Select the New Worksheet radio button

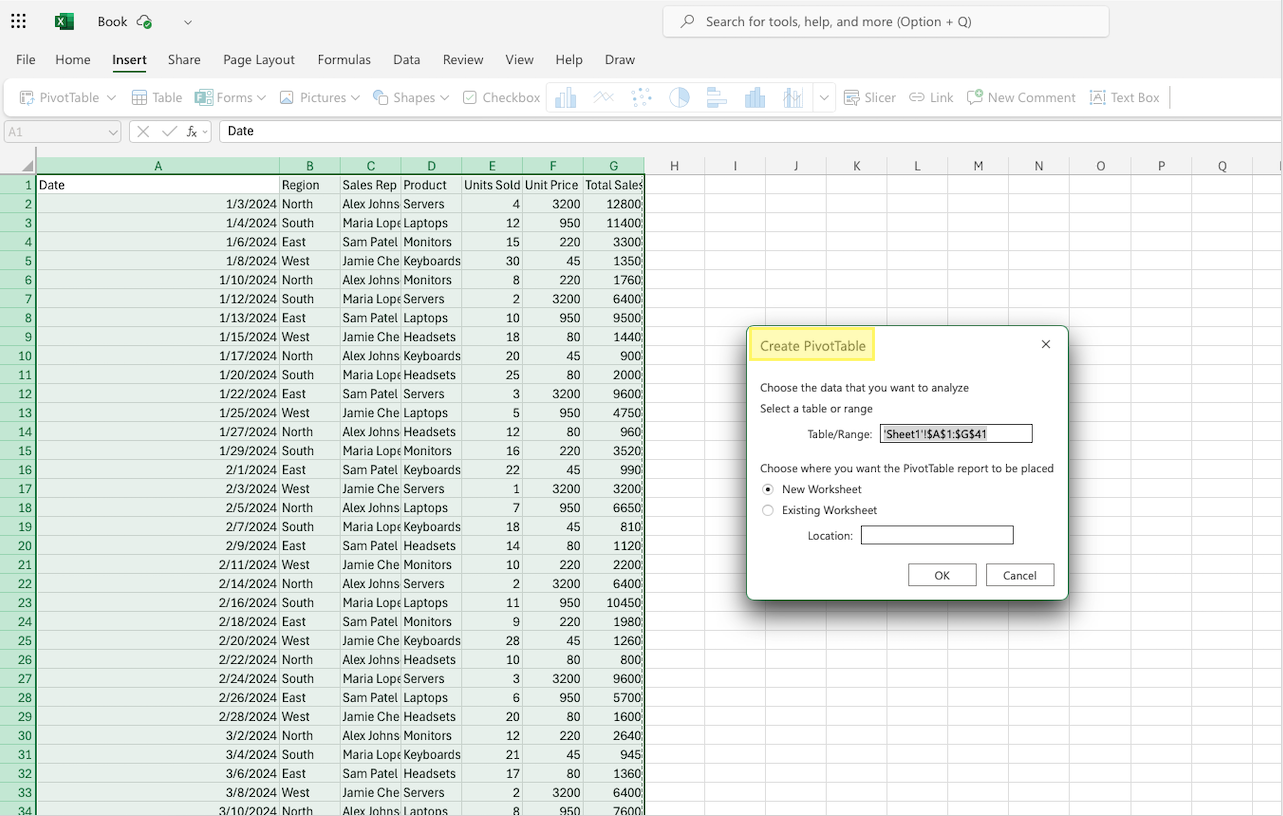767,489
